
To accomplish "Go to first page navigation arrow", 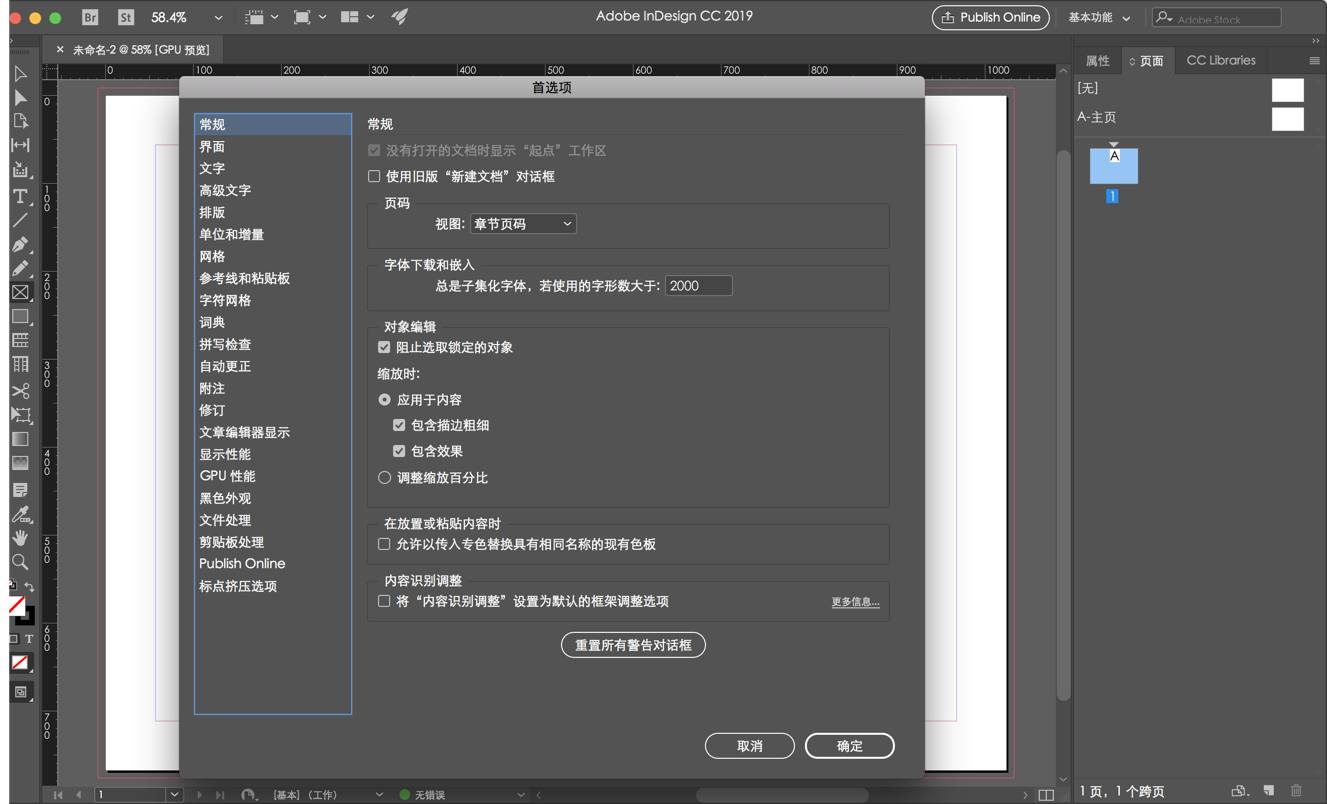I will point(58,795).
